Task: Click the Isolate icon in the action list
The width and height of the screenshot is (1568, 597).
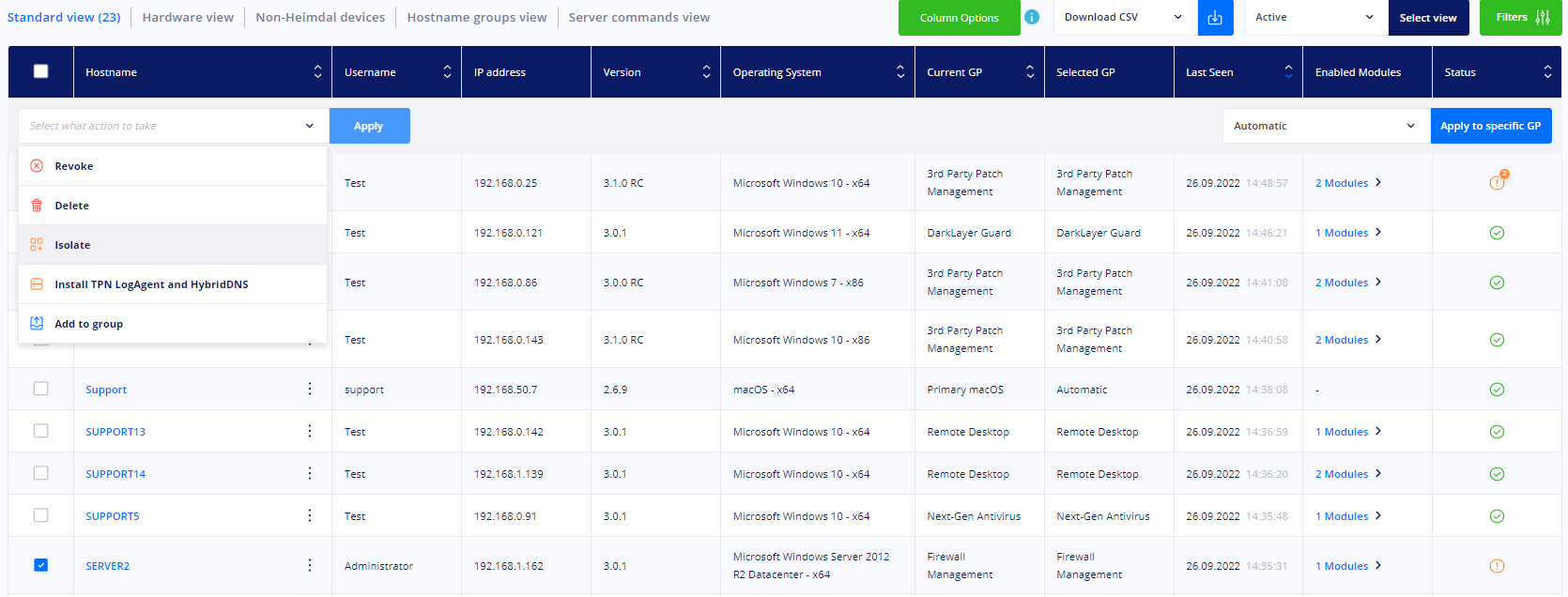Action: pyautogui.click(x=37, y=245)
